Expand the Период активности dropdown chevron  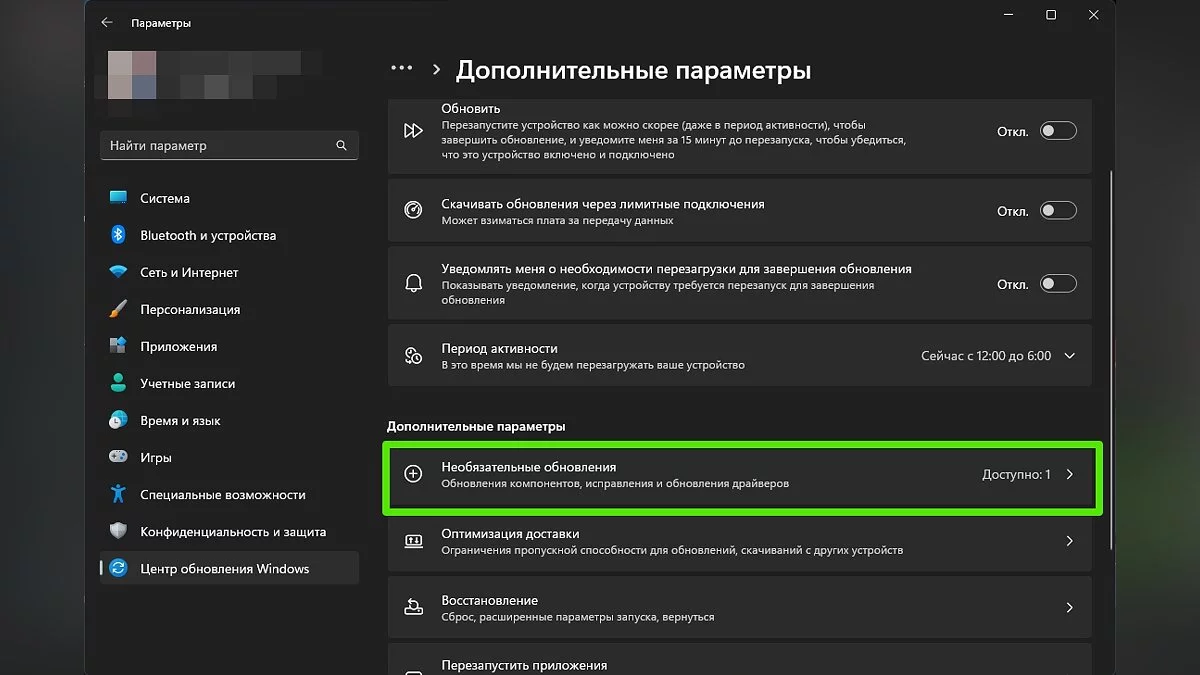(1070, 356)
